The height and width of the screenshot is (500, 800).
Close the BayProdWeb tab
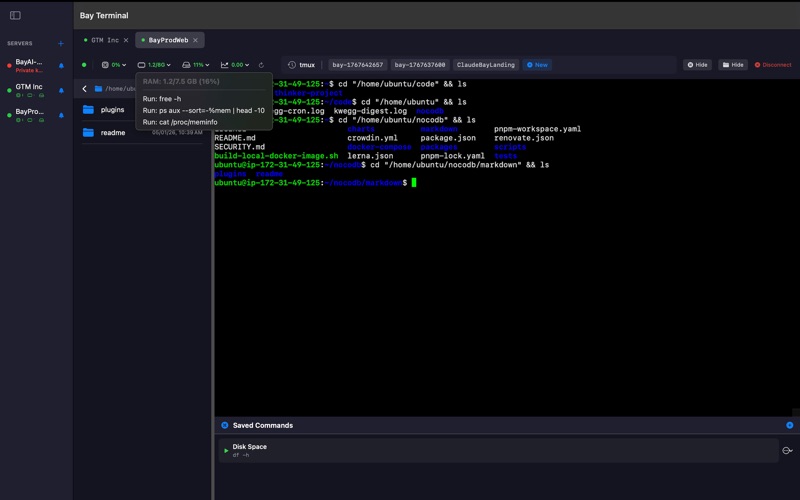pos(195,40)
